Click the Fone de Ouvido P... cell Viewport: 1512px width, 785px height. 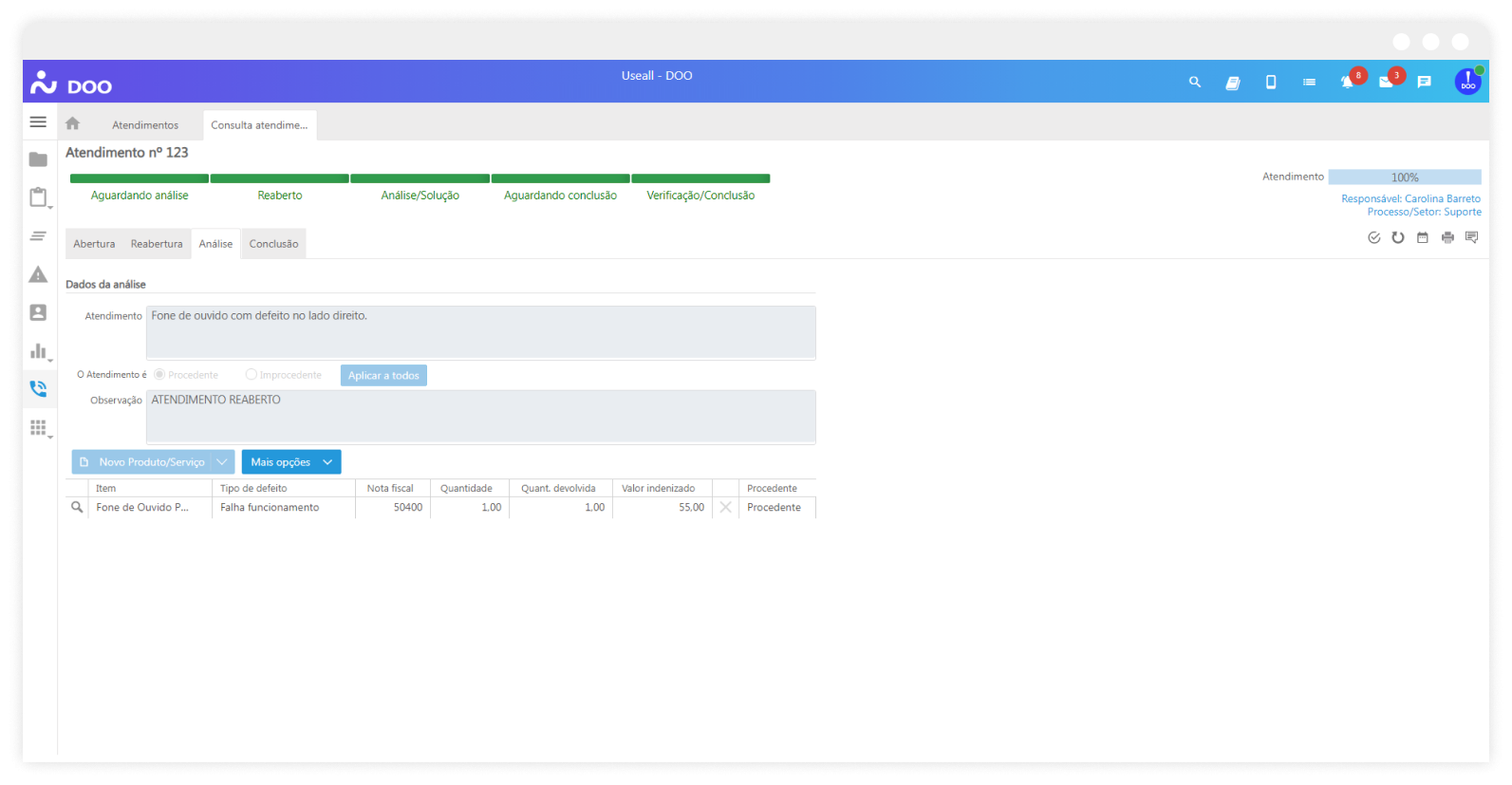pos(150,508)
